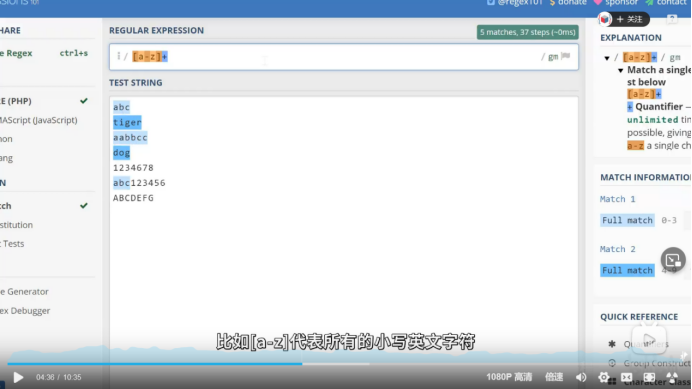Screen dimensions: 692x389
Task: Choose the Substitution function
Action: [x=16, y=225]
